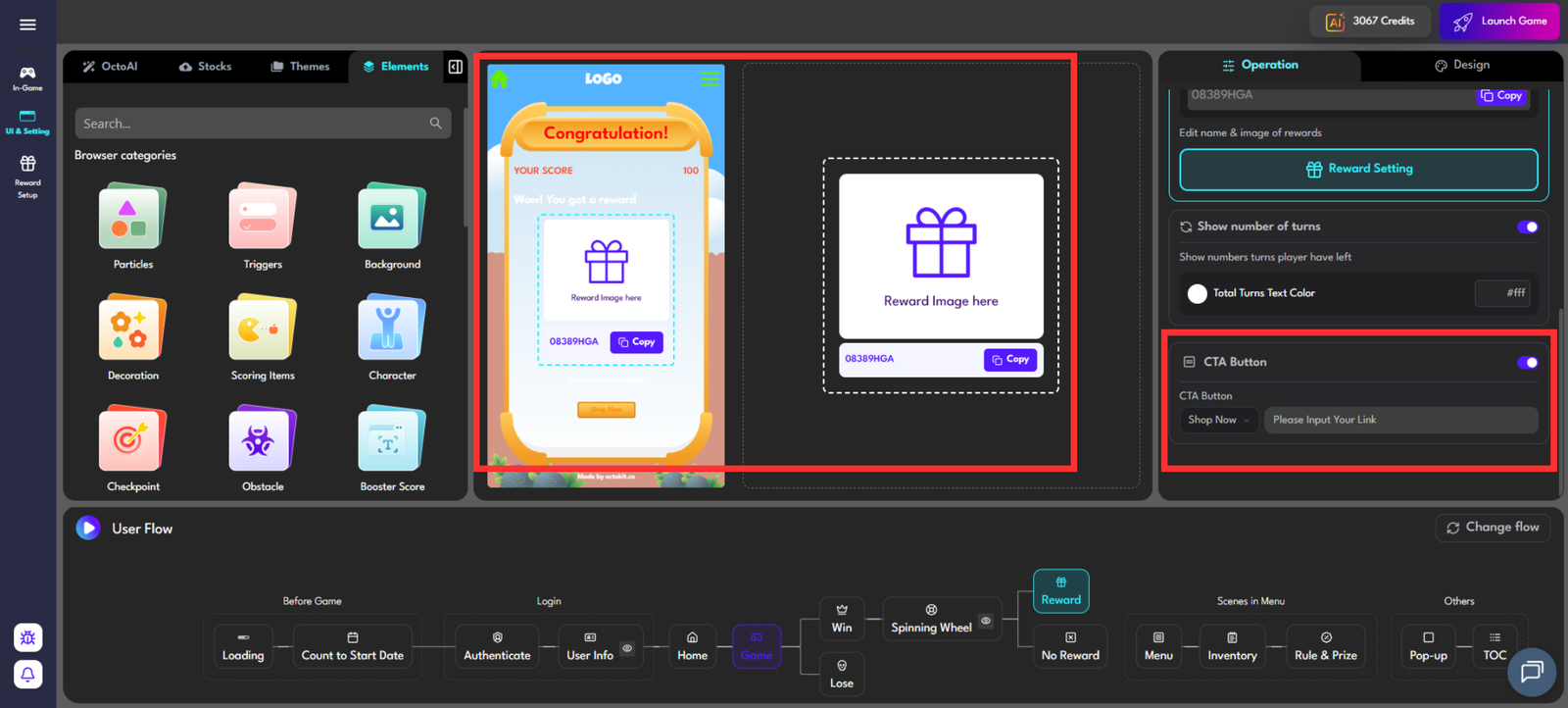Click the notification bell icon
The height and width of the screenshot is (708, 1568).
[x=27, y=675]
